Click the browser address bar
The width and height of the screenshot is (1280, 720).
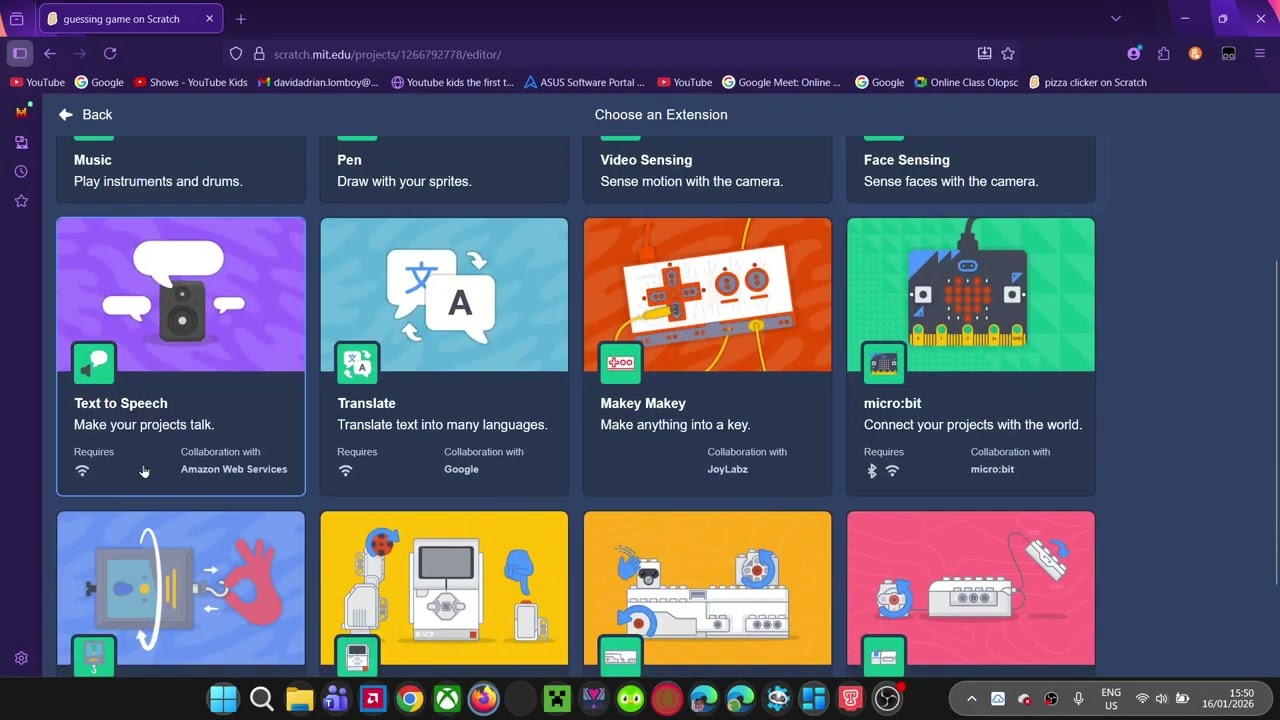(x=620, y=54)
